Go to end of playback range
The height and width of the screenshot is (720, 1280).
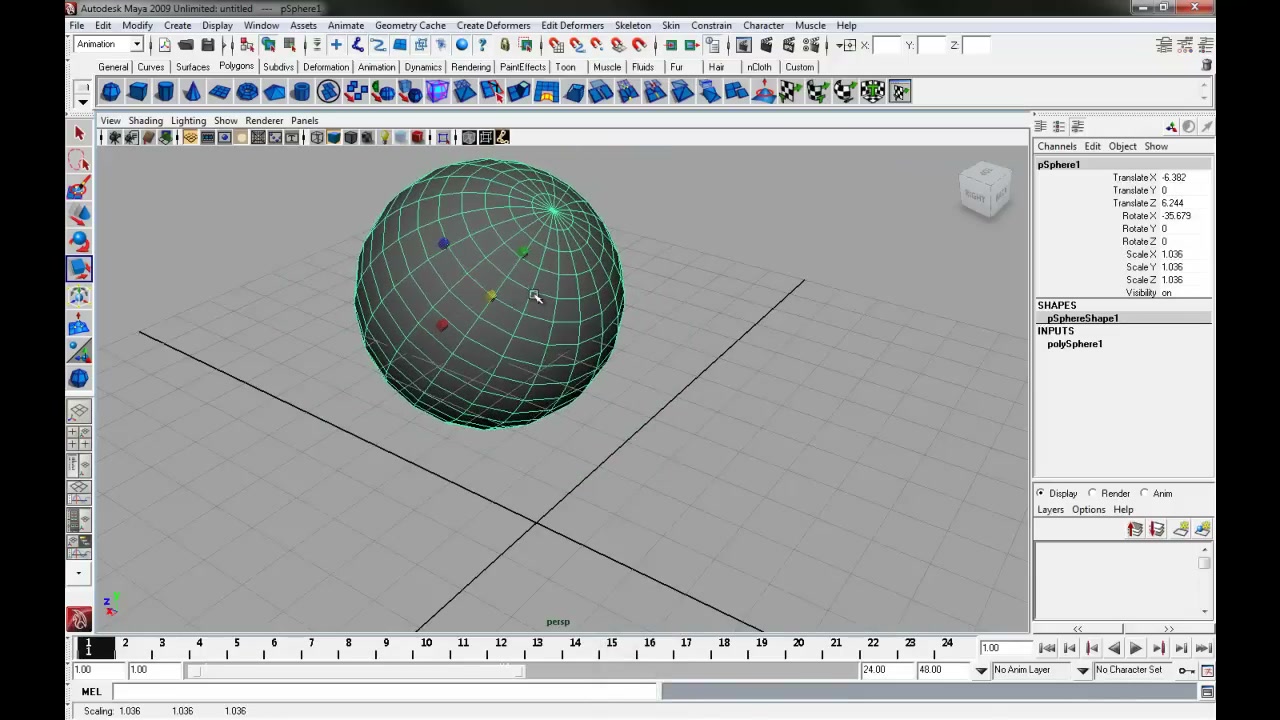1203,648
